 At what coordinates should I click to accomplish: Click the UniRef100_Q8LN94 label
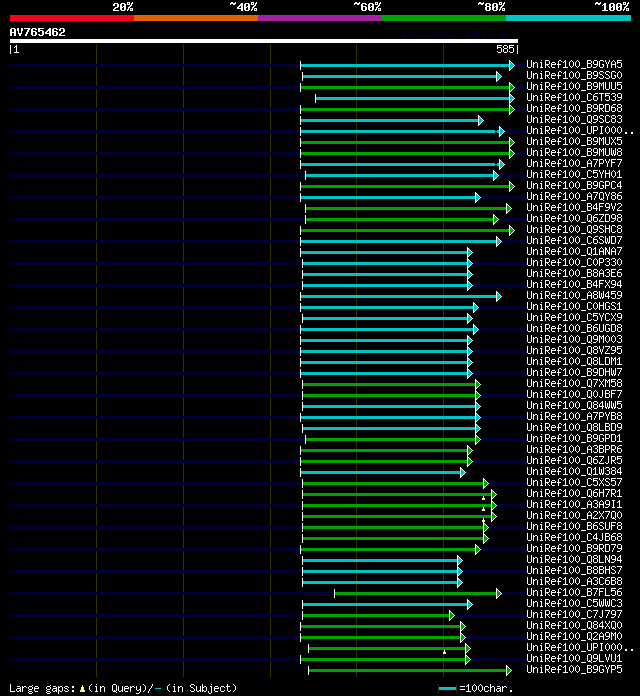coord(574,560)
